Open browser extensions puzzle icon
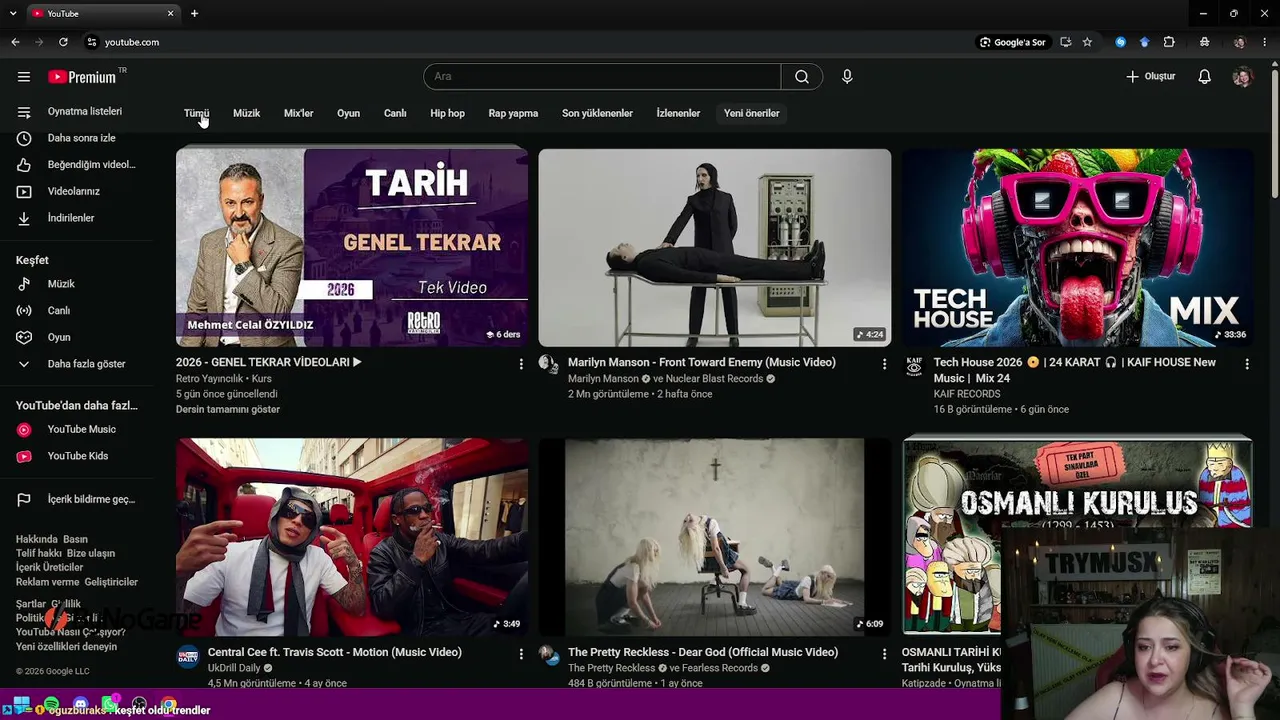The width and height of the screenshot is (1280, 720). point(1169,42)
